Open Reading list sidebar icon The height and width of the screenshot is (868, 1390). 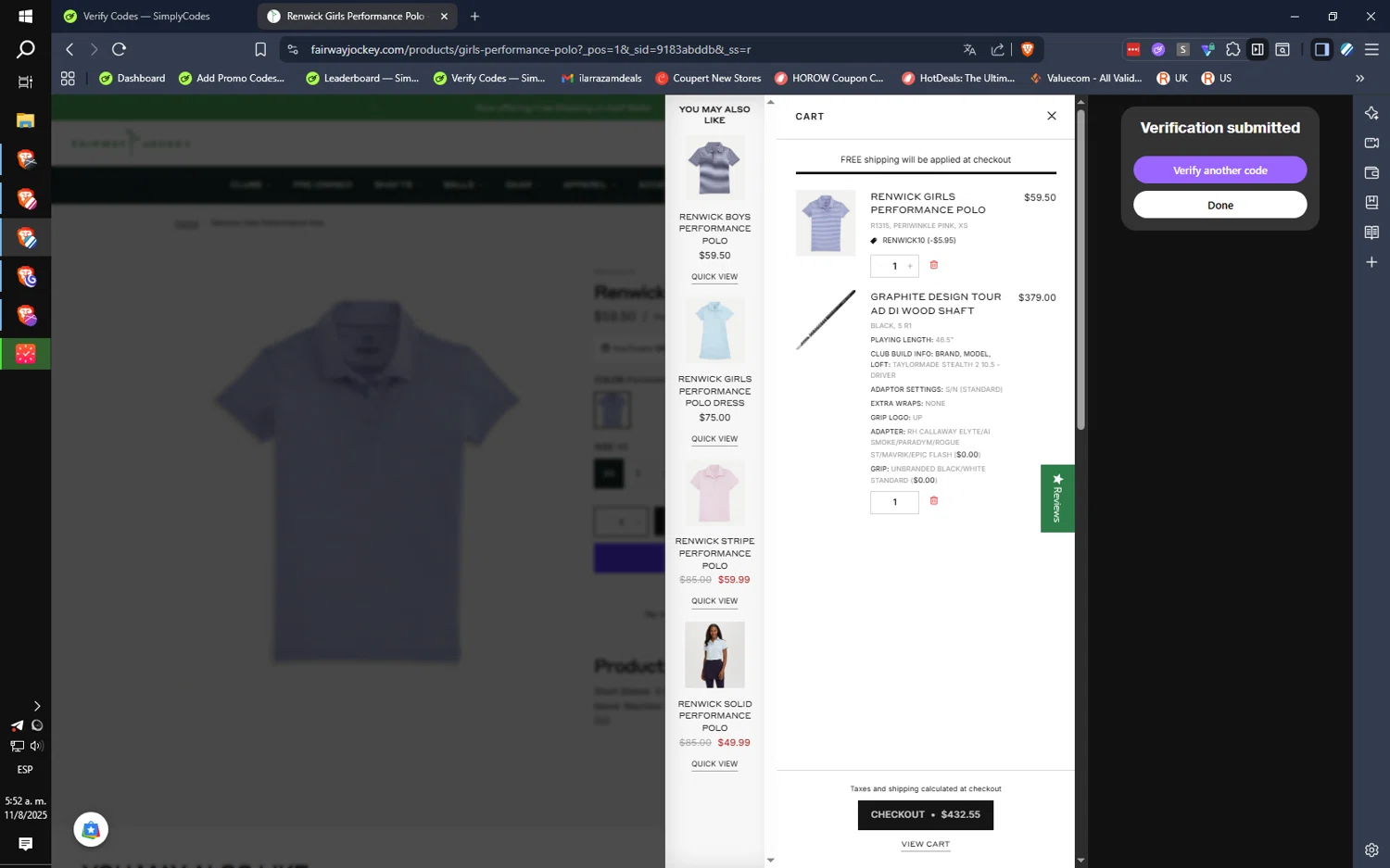(1371, 232)
